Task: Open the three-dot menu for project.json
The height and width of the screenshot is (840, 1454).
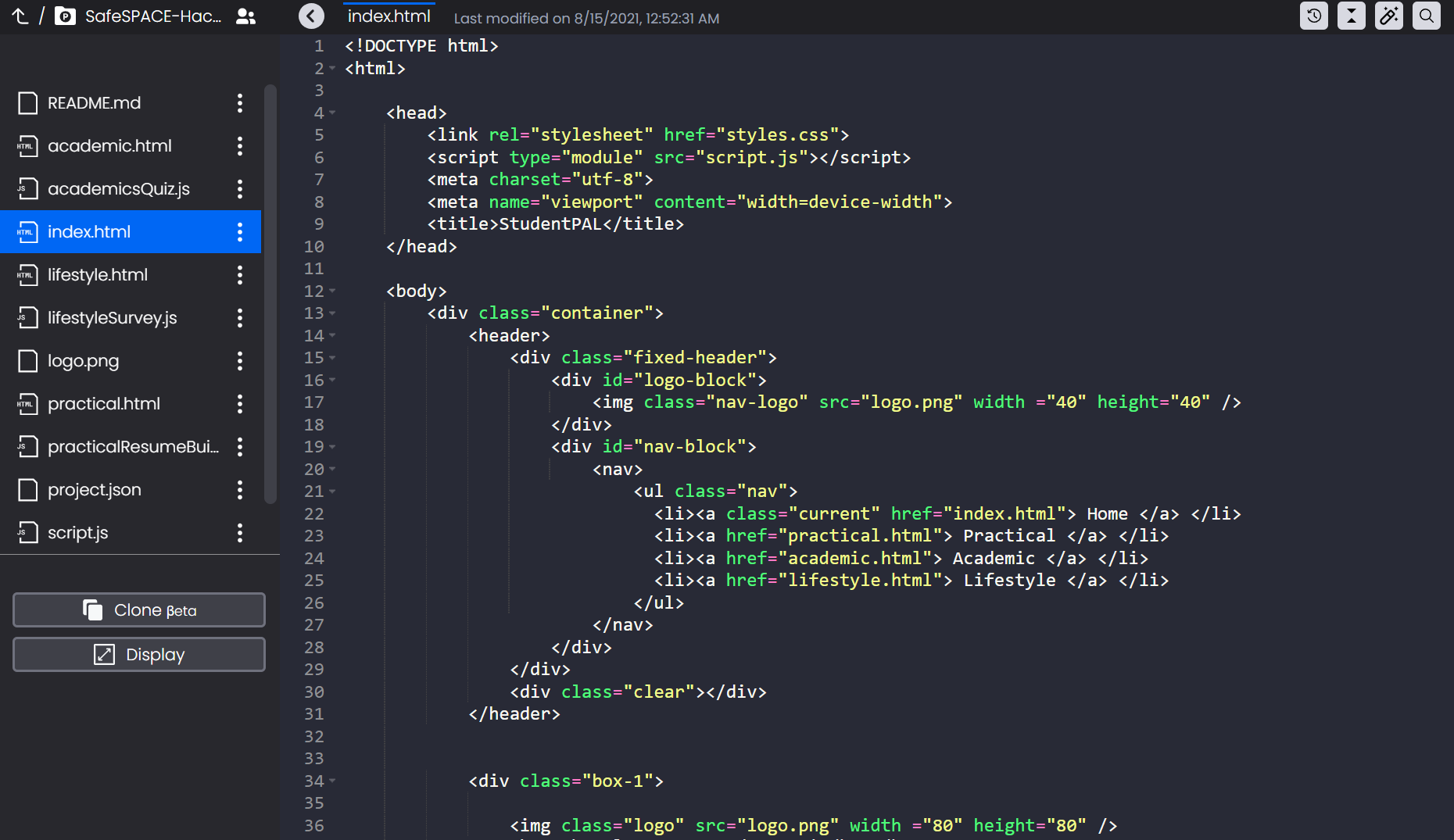Action: [240, 490]
